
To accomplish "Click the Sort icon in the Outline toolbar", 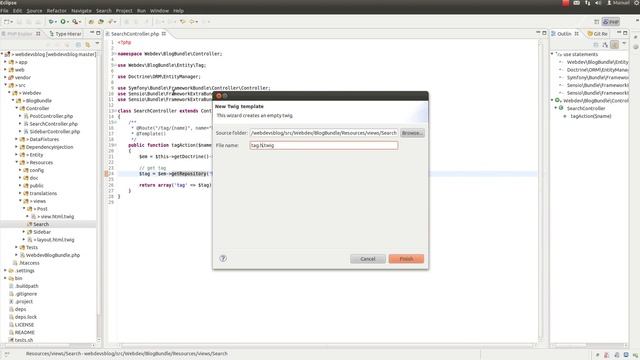I will click(x=605, y=44).
